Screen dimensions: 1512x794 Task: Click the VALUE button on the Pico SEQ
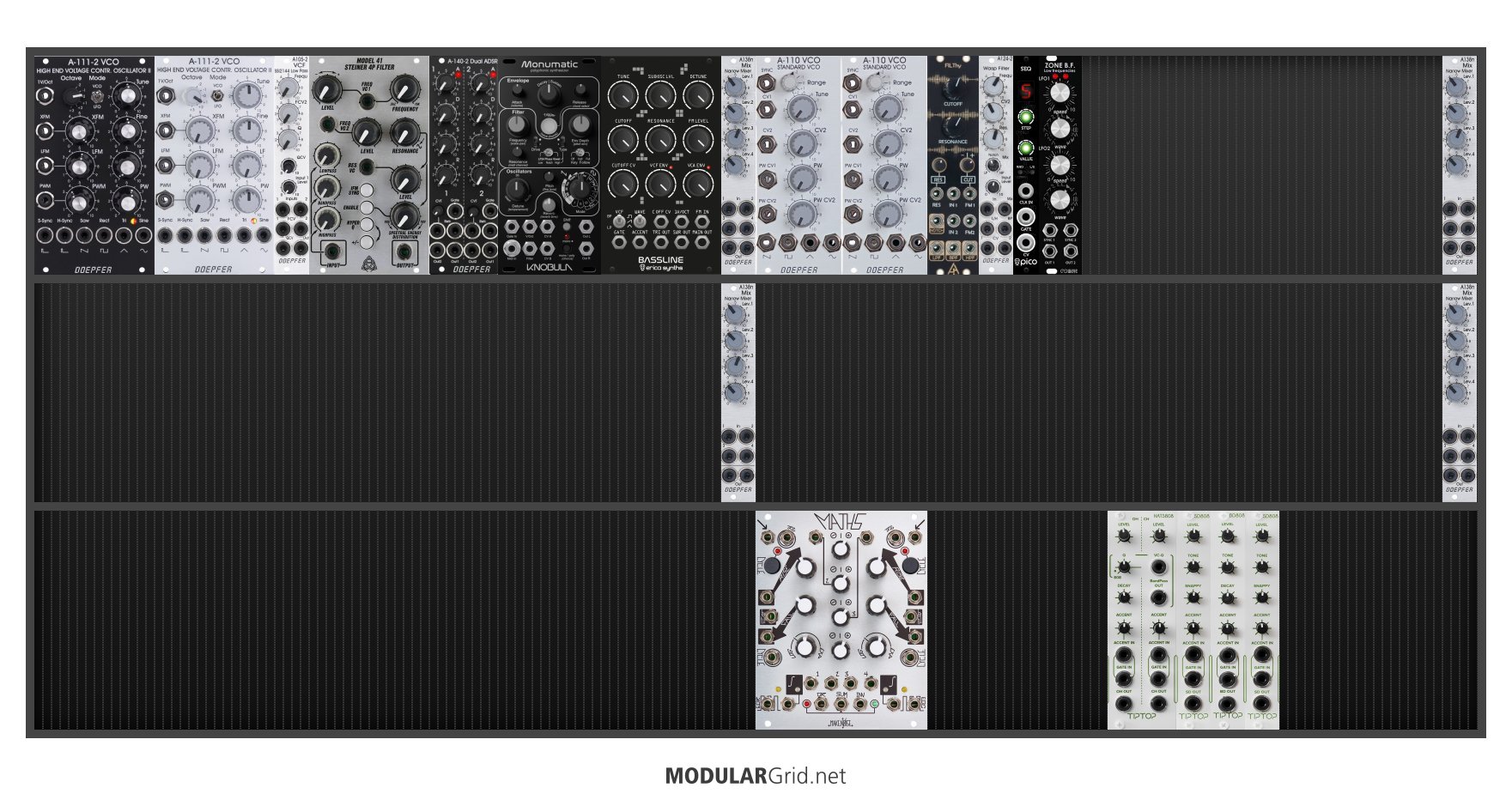click(1025, 148)
